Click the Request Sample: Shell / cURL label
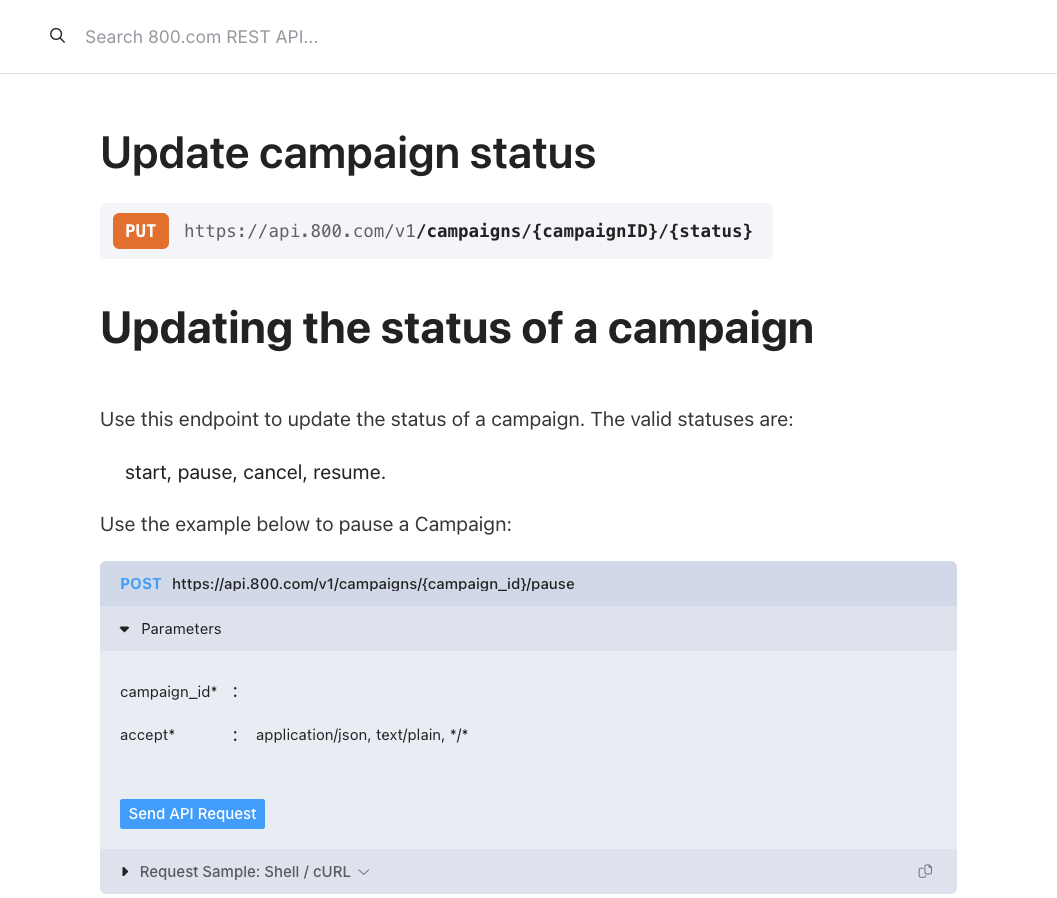Screen dimensions: 1057x898 [245, 872]
